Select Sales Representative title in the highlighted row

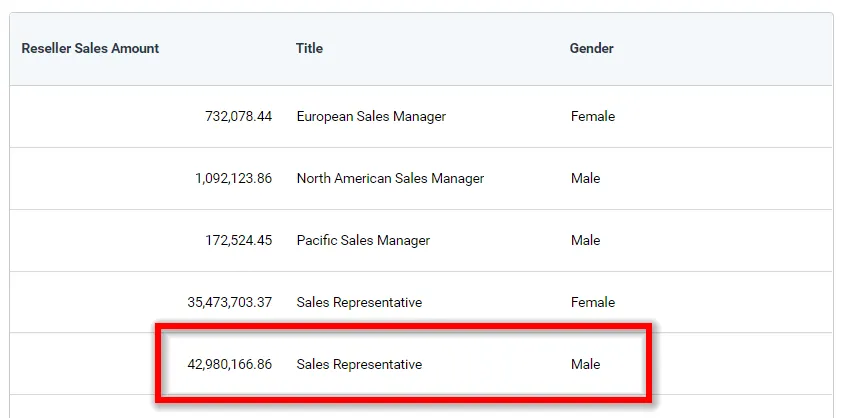click(x=359, y=364)
